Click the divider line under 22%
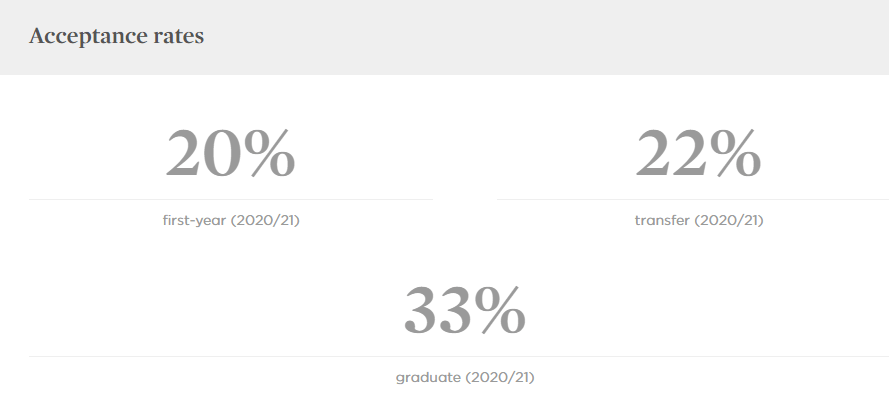The height and width of the screenshot is (413, 889). coord(692,199)
